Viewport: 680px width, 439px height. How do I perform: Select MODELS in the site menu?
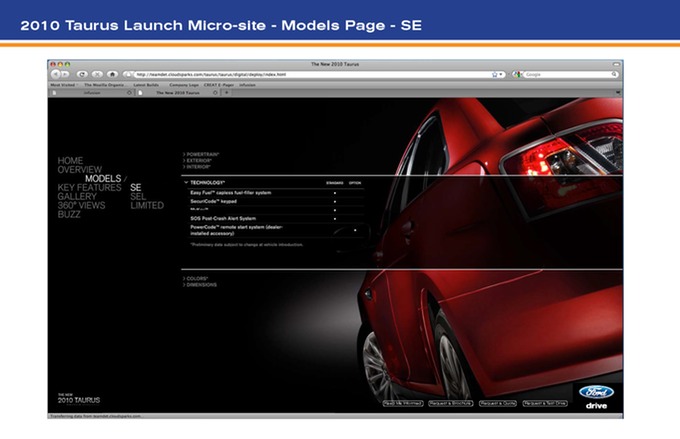point(103,179)
